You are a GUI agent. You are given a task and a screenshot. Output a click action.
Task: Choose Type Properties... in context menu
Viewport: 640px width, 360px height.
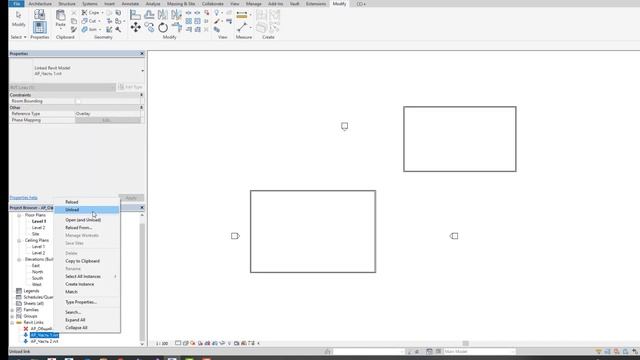click(x=87, y=302)
